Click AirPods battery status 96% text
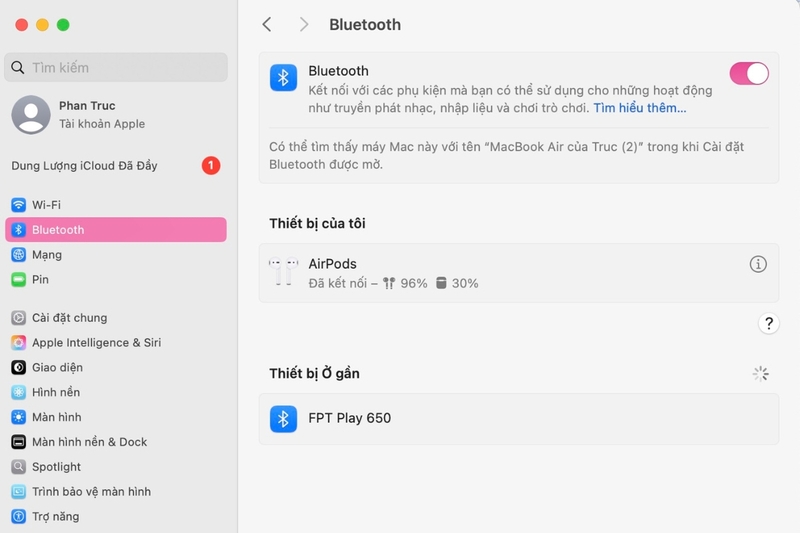The width and height of the screenshot is (800, 533). click(393, 284)
